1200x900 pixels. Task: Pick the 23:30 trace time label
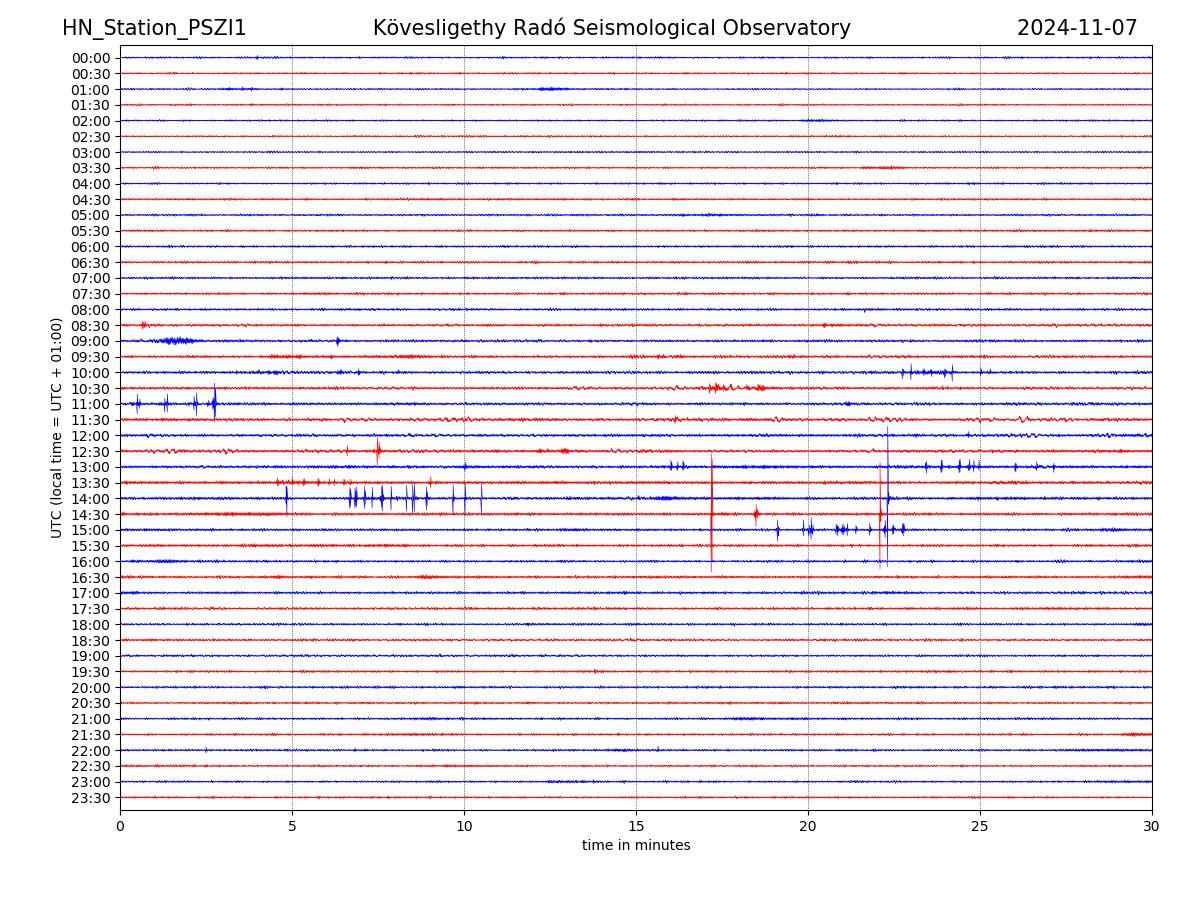click(x=91, y=798)
